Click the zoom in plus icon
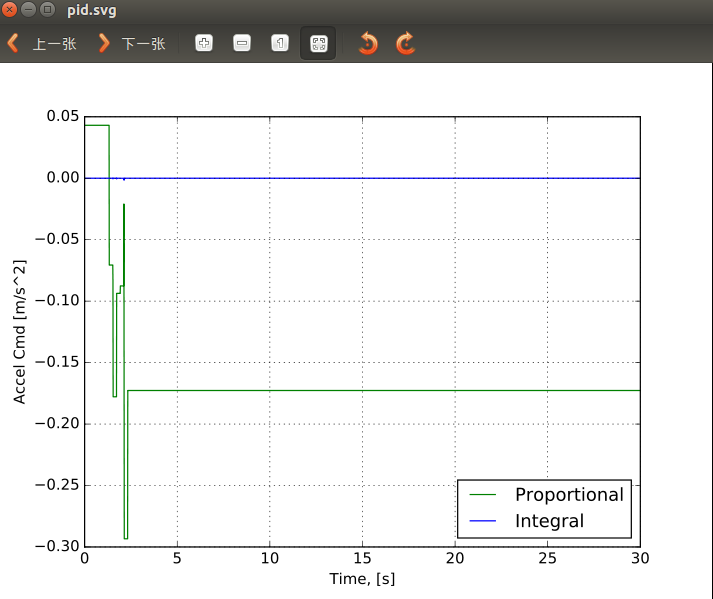713x599 pixels. click(x=204, y=44)
